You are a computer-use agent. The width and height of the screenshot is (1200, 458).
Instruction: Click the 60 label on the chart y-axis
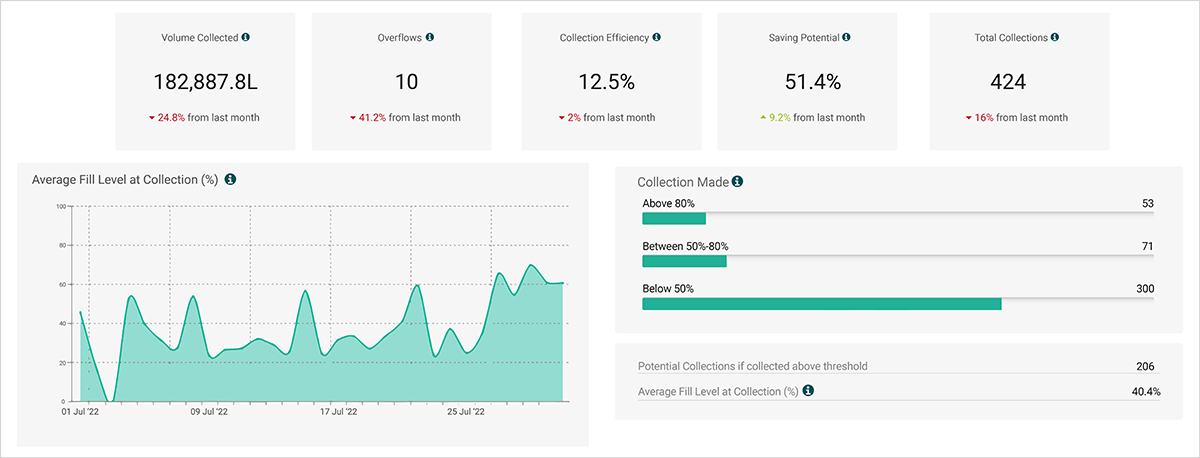(x=62, y=285)
